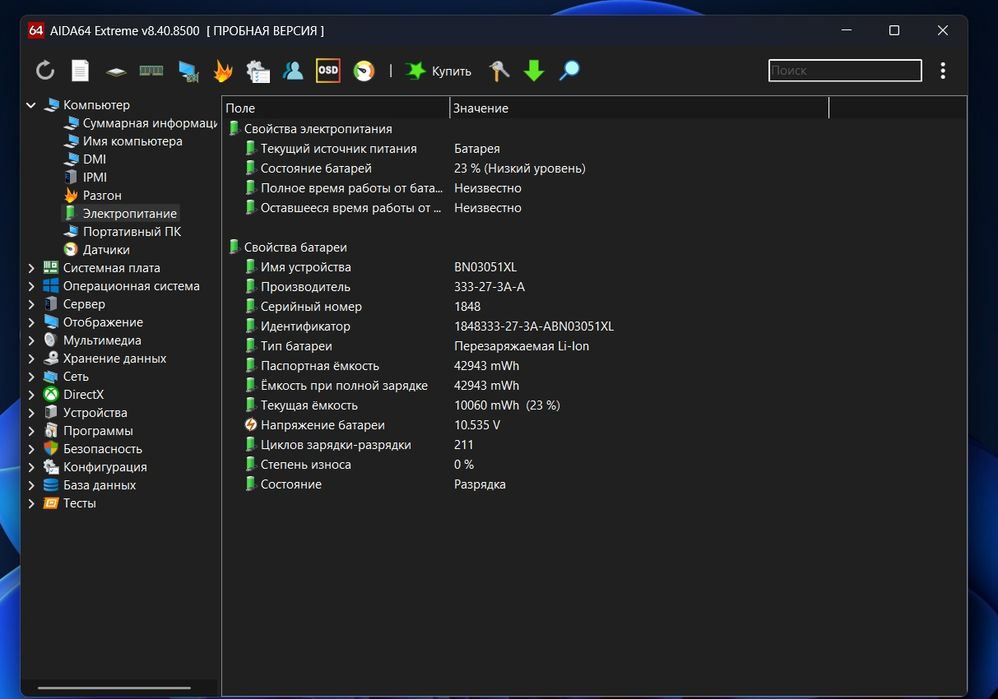Expand the Операционная система node
This screenshot has height=699, width=998.
[x=31, y=286]
